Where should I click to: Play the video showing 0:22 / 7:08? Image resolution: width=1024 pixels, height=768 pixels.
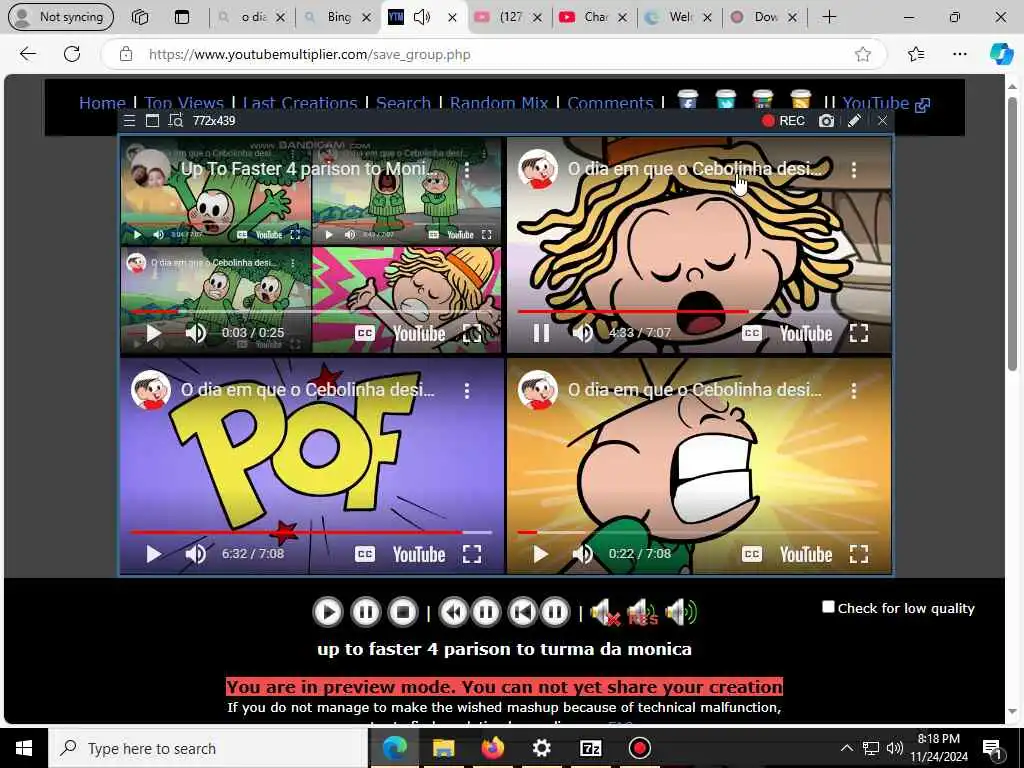[540, 554]
